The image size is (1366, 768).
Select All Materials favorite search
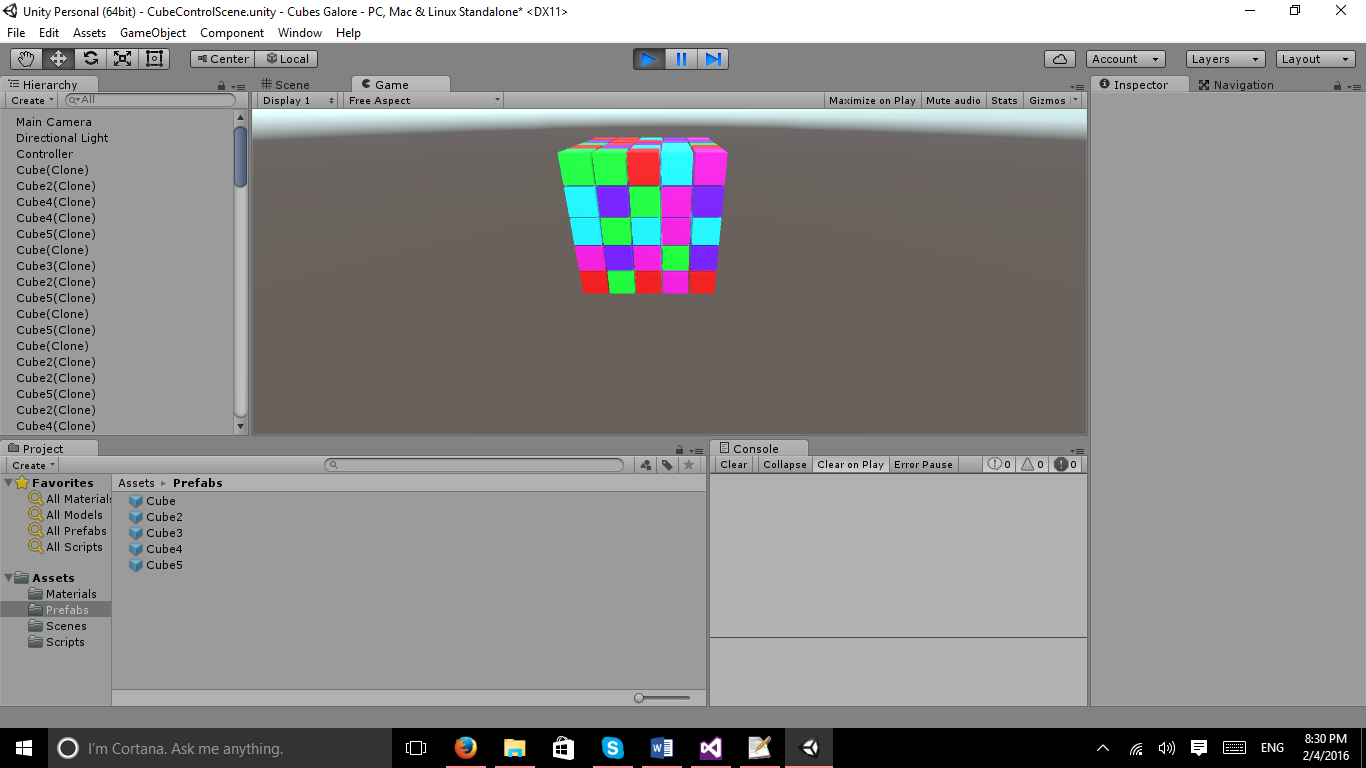(70, 499)
